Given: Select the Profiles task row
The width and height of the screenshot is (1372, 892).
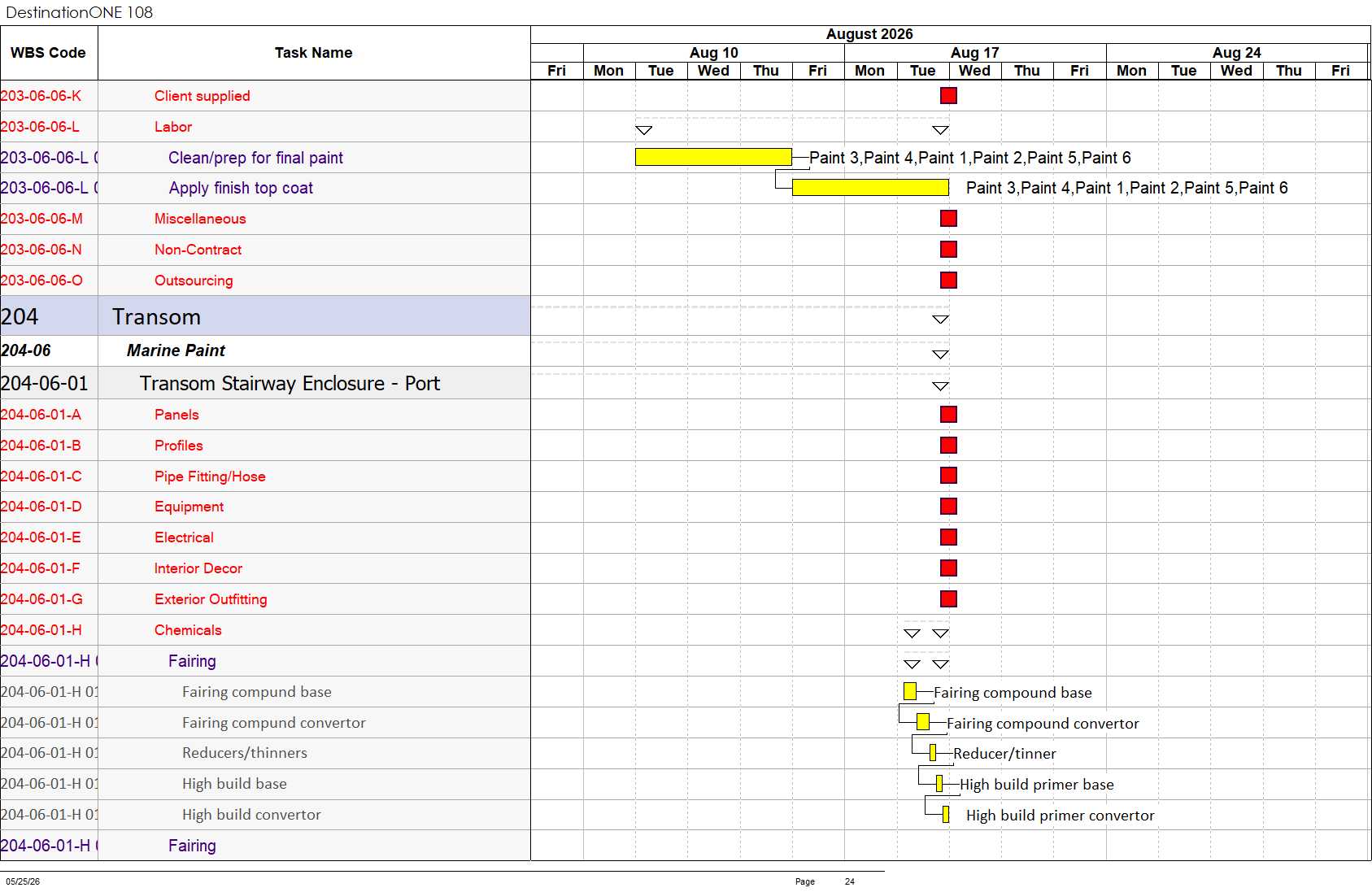Looking at the screenshot, I should click(265, 446).
